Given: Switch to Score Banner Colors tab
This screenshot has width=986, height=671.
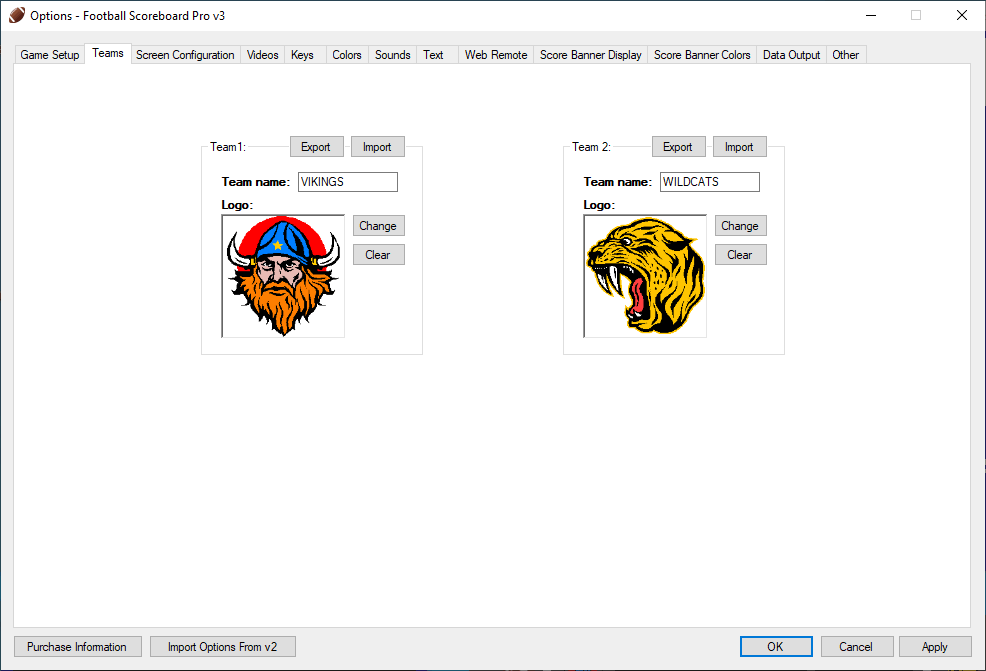Looking at the screenshot, I should 702,55.
